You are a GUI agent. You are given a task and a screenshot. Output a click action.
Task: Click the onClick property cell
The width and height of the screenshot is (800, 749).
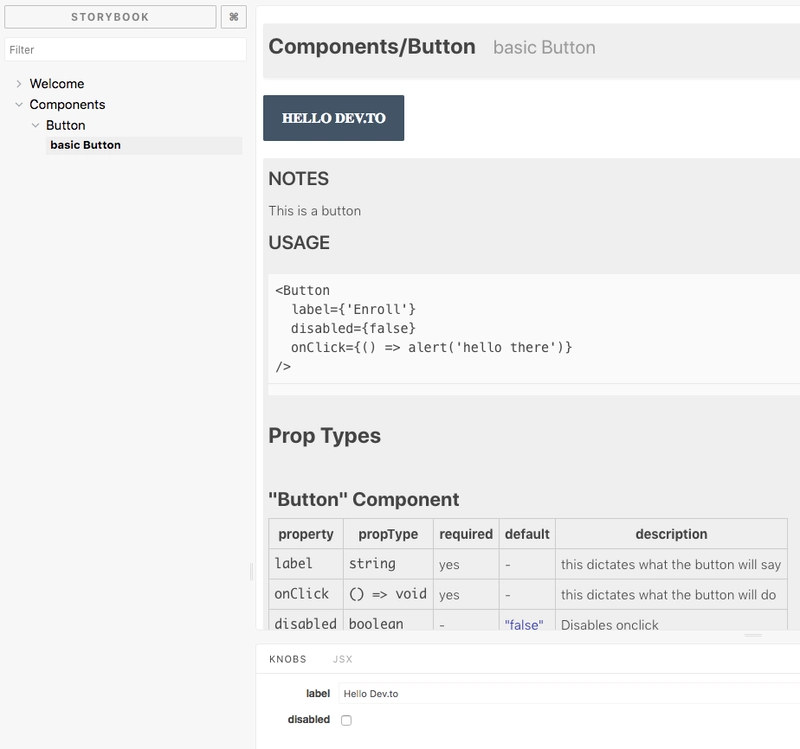[x=302, y=594]
